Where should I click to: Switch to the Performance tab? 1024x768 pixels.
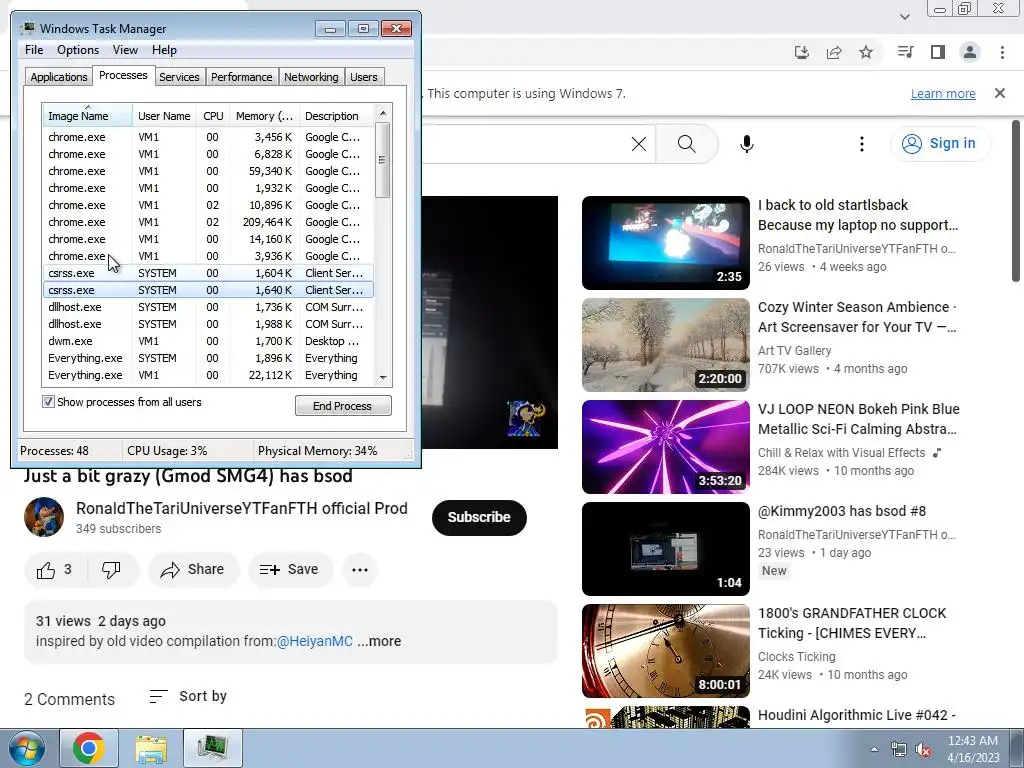point(242,77)
